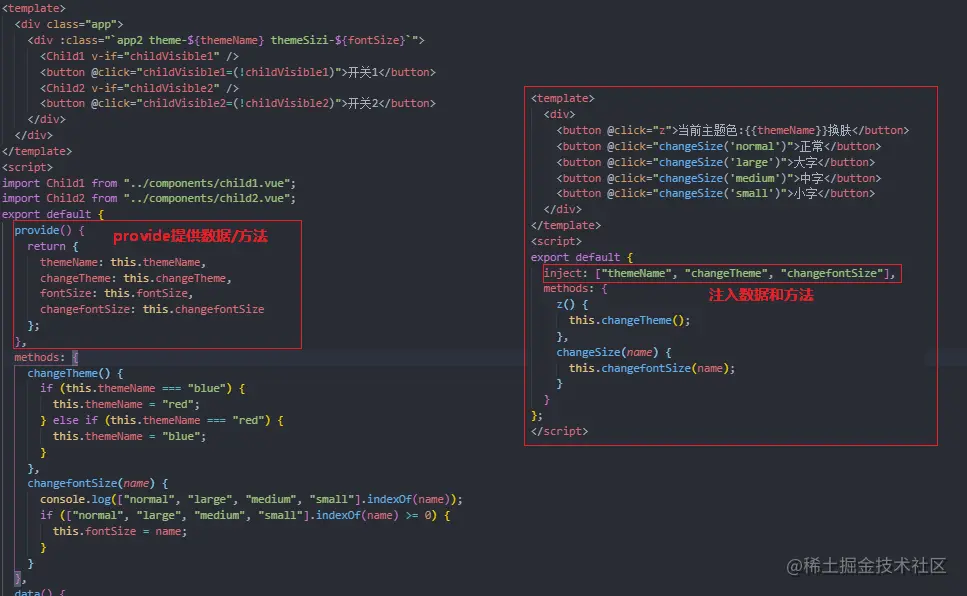Image resolution: width=967 pixels, height=596 pixels.
Task: Click the 'changeTheme: this.changeTheme,' line
Action: pyautogui.click(x=136, y=278)
